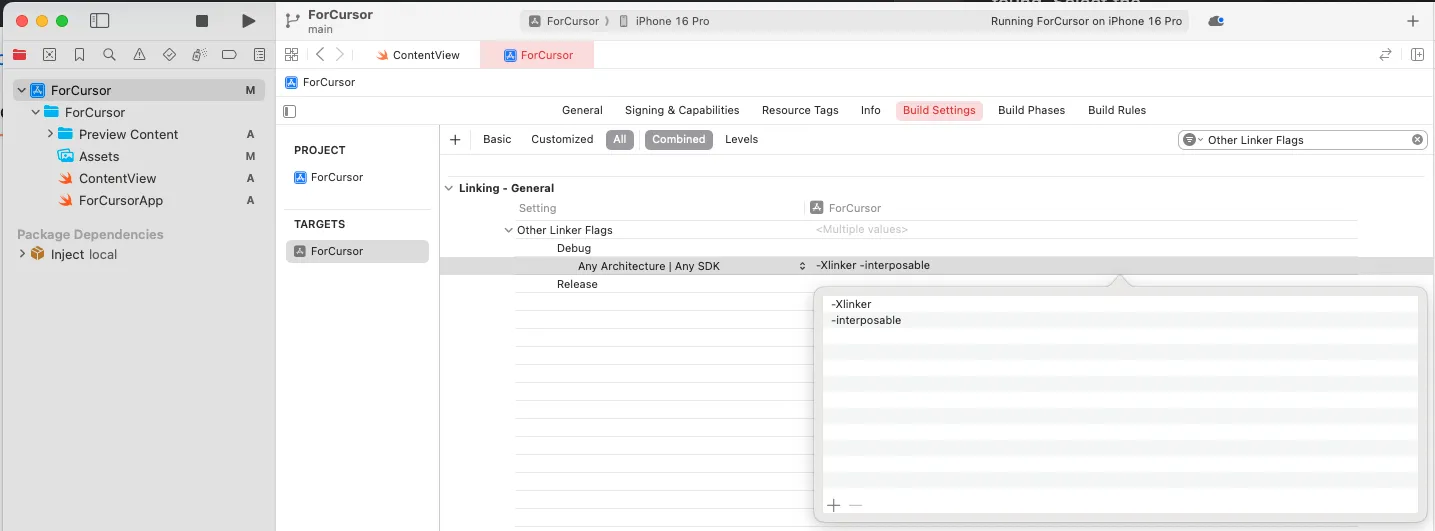The width and height of the screenshot is (1435, 531).
Task: Select the Basic settings filter
Action: click(497, 140)
